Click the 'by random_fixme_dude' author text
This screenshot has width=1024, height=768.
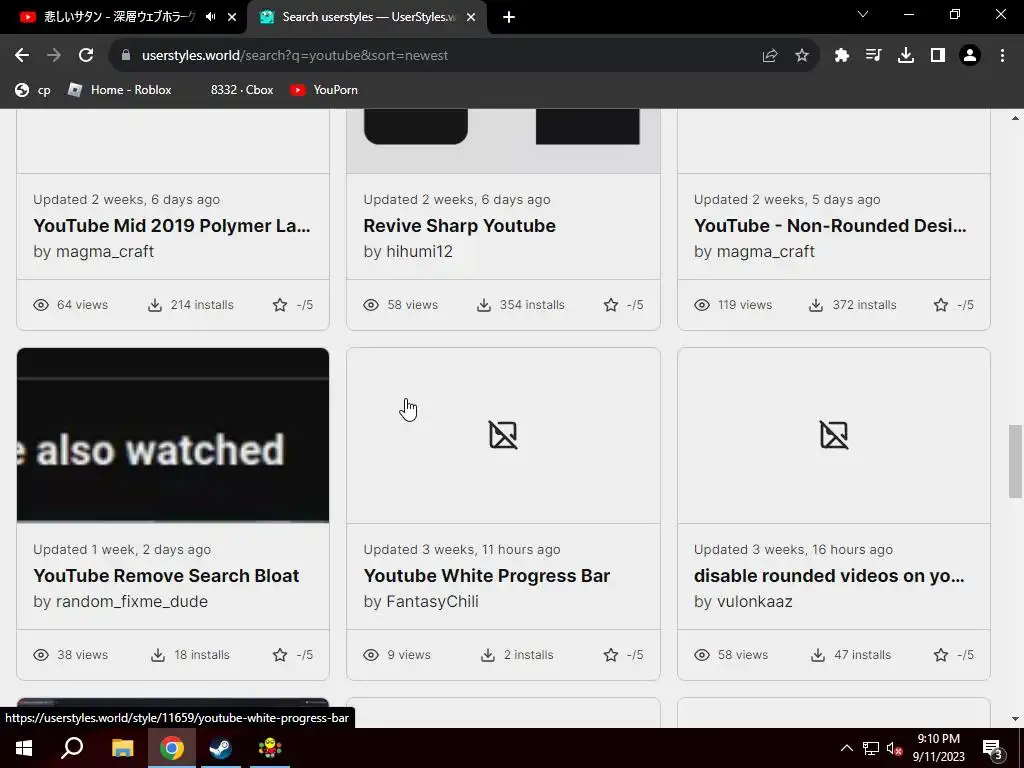click(x=121, y=601)
